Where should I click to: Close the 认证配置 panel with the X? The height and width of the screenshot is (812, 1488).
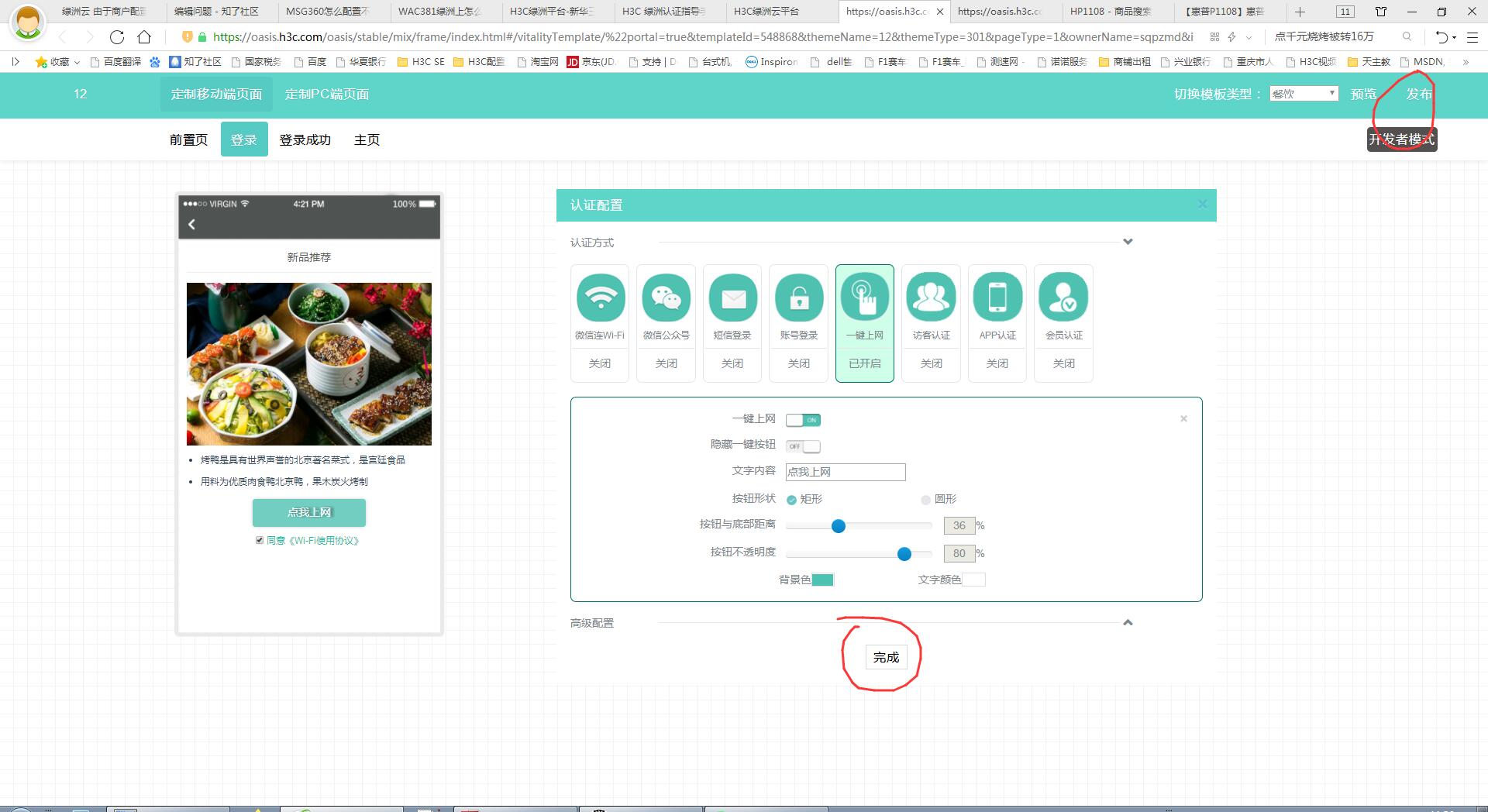(x=1202, y=205)
